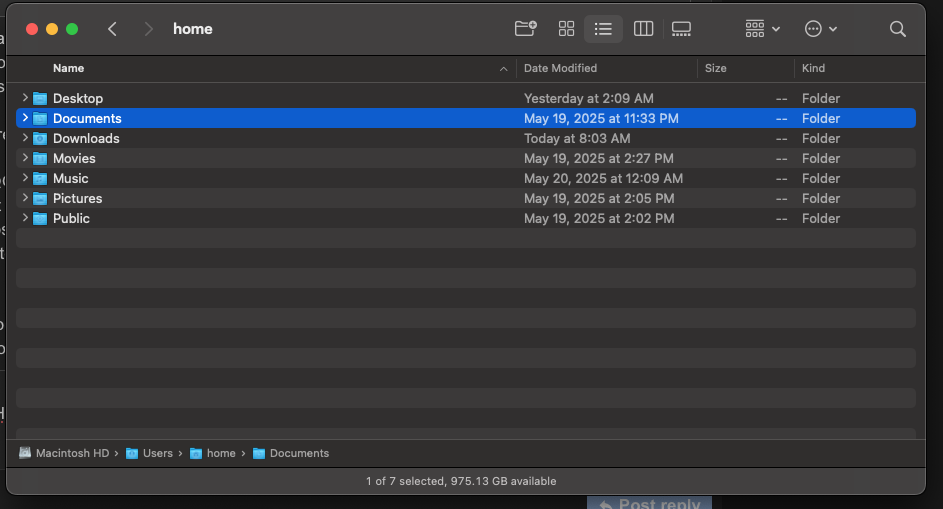The width and height of the screenshot is (943, 509).
Task: Switch to column view
Action: click(644, 28)
